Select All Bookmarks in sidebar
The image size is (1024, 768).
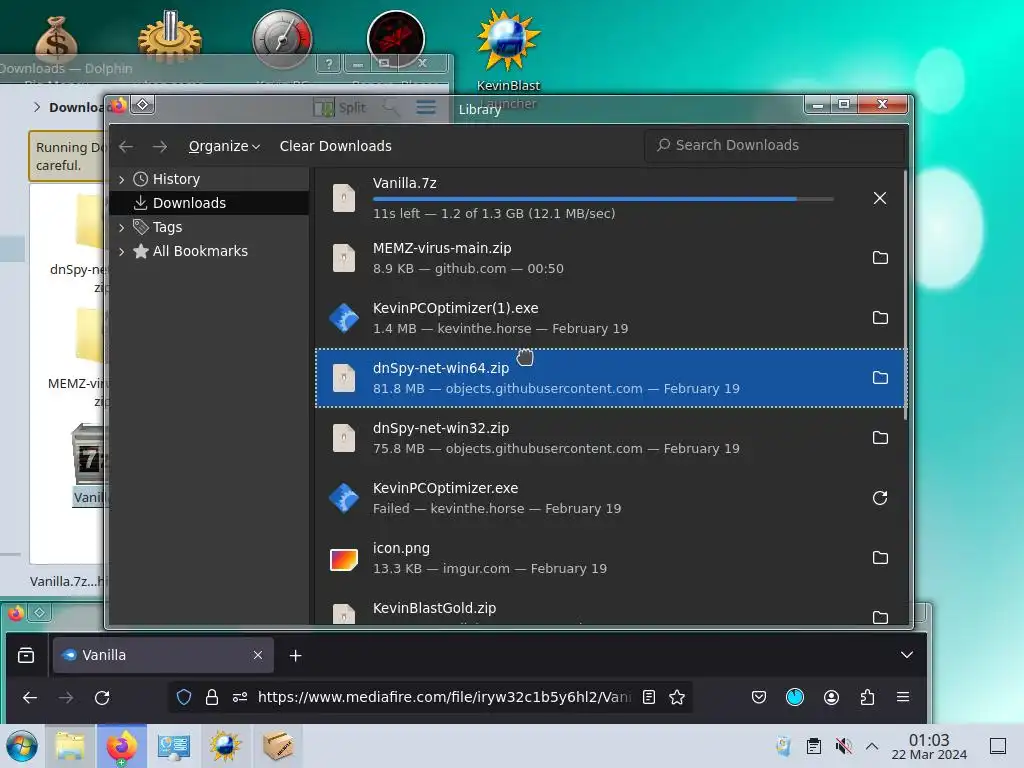click(x=209, y=251)
